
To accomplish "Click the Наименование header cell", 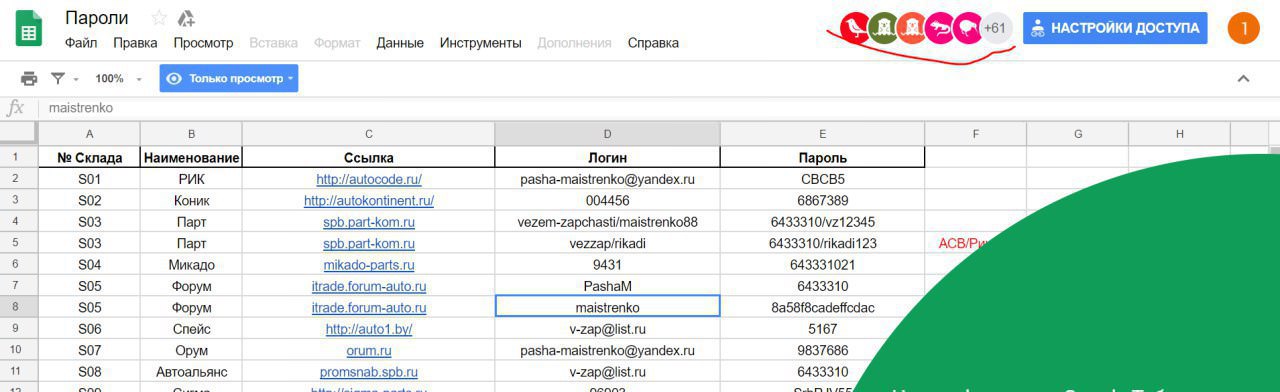I will coord(191,157).
